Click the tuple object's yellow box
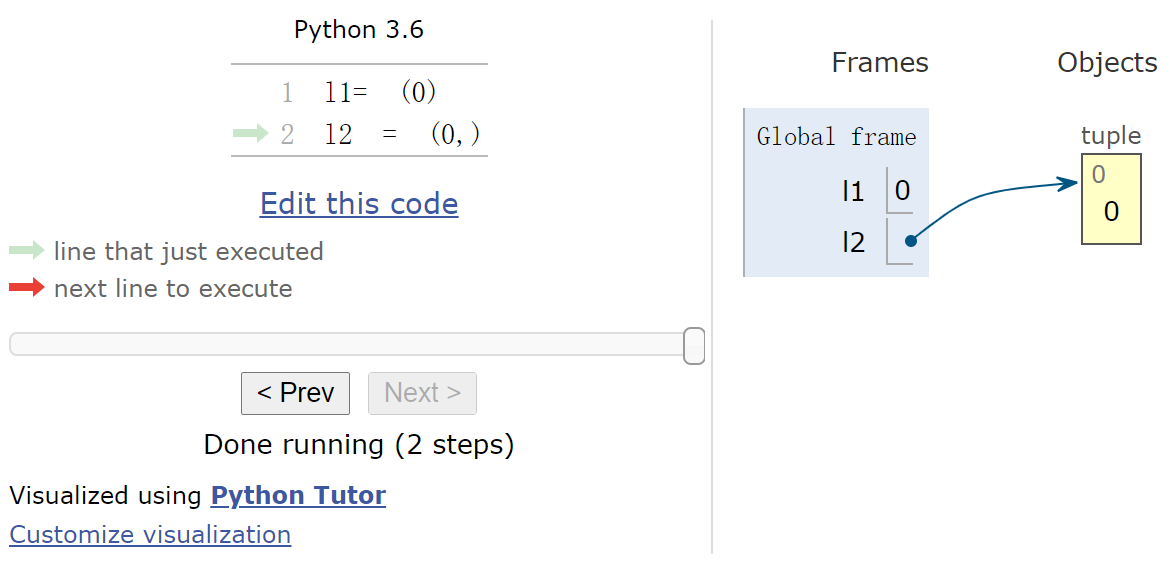Viewport: 1170px width, 578px height. pyautogui.click(x=1111, y=198)
